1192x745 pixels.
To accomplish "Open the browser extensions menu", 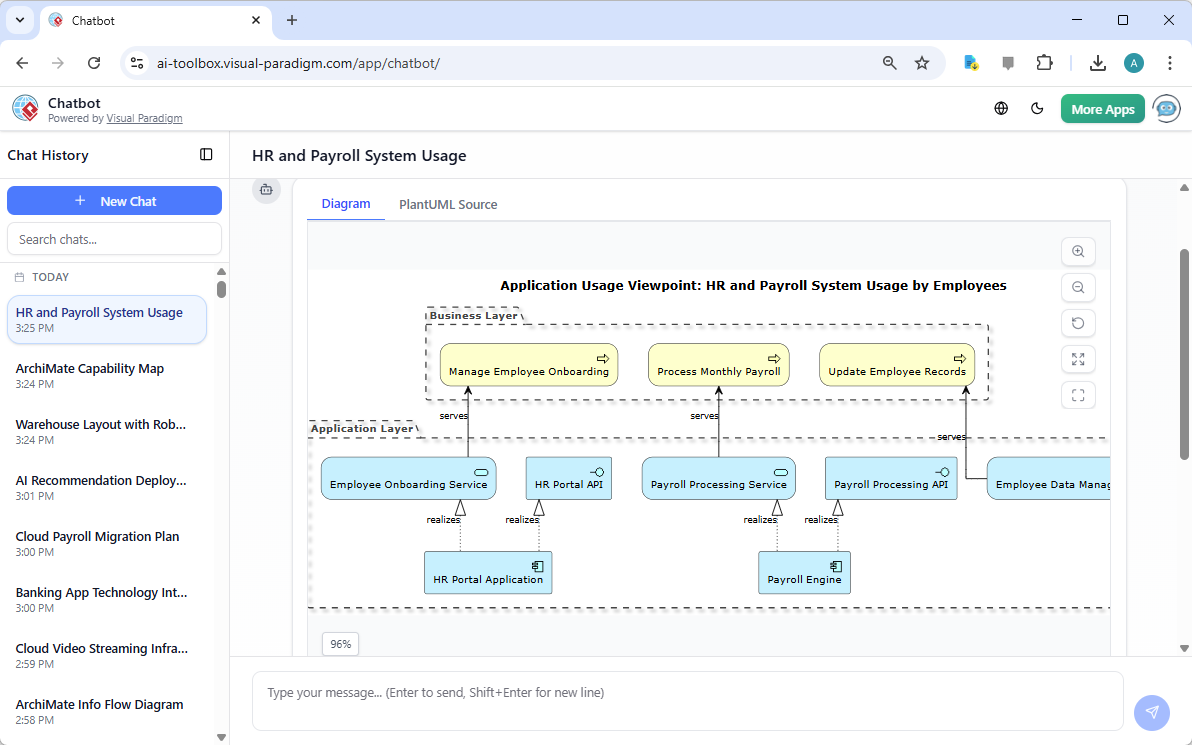I will (x=1044, y=62).
